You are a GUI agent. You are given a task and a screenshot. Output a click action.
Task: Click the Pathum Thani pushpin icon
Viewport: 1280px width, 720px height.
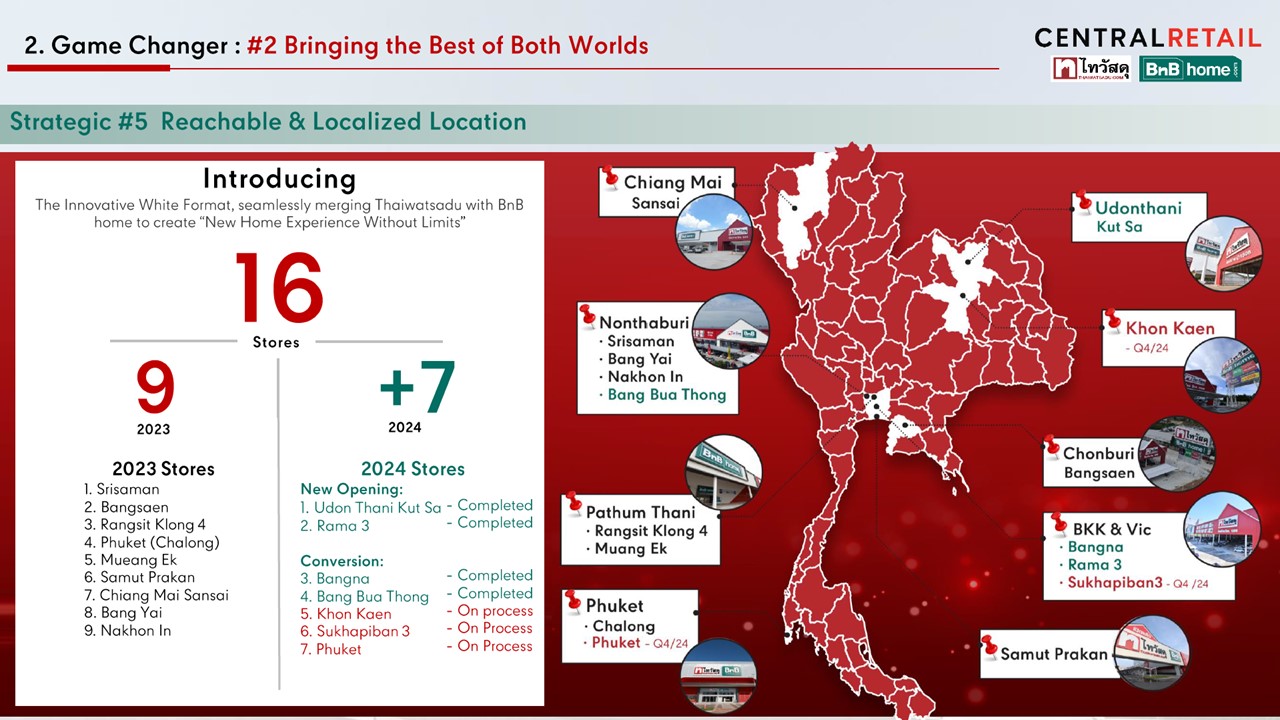click(574, 504)
